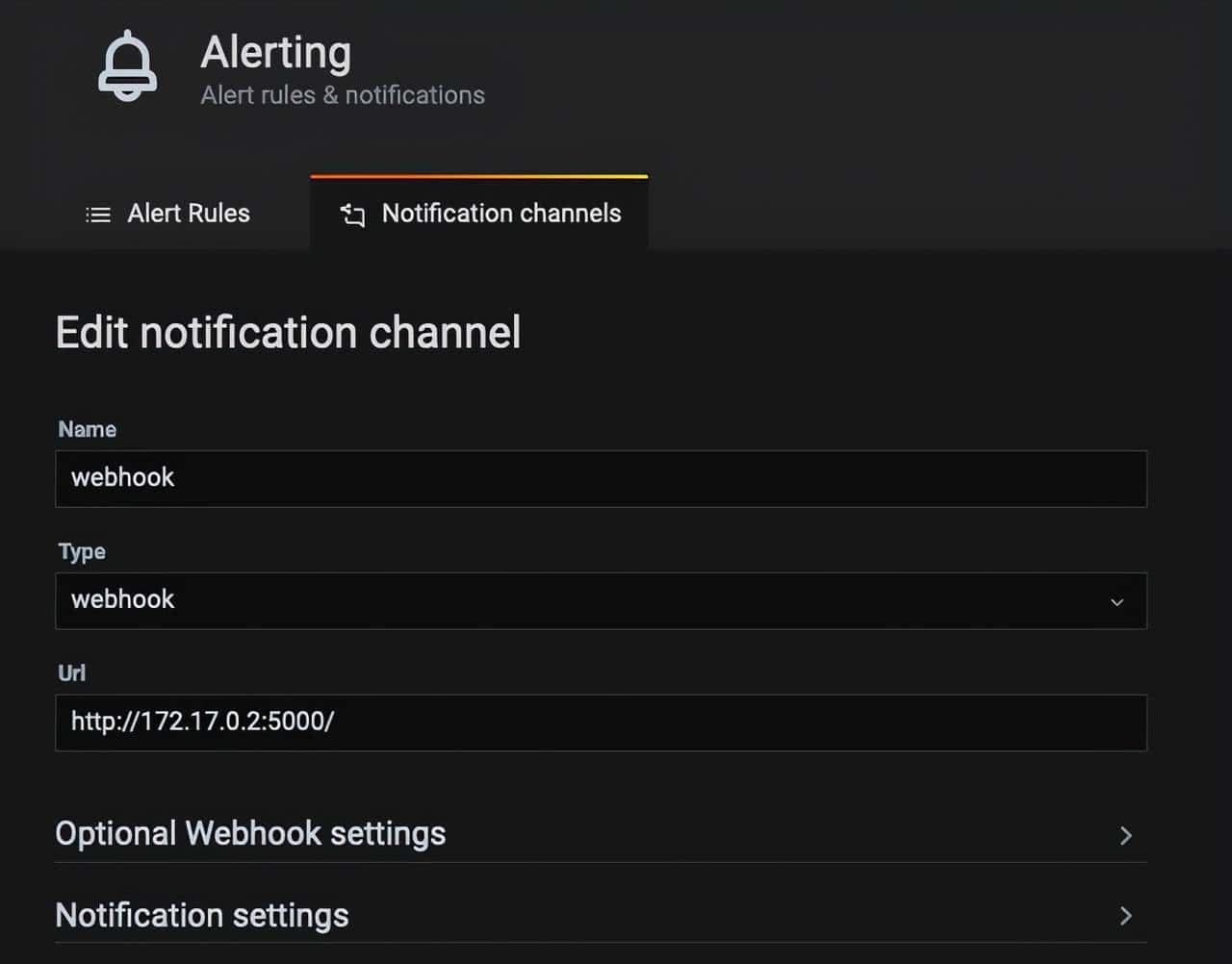Viewport: 1232px width, 964px height.
Task: Click the Edit notification channel heading
Action: coord(288,333)
